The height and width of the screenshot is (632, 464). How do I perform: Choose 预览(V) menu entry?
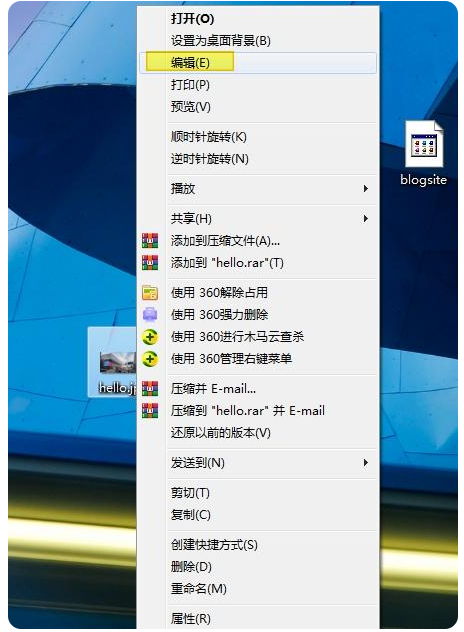tap(258, 107)
